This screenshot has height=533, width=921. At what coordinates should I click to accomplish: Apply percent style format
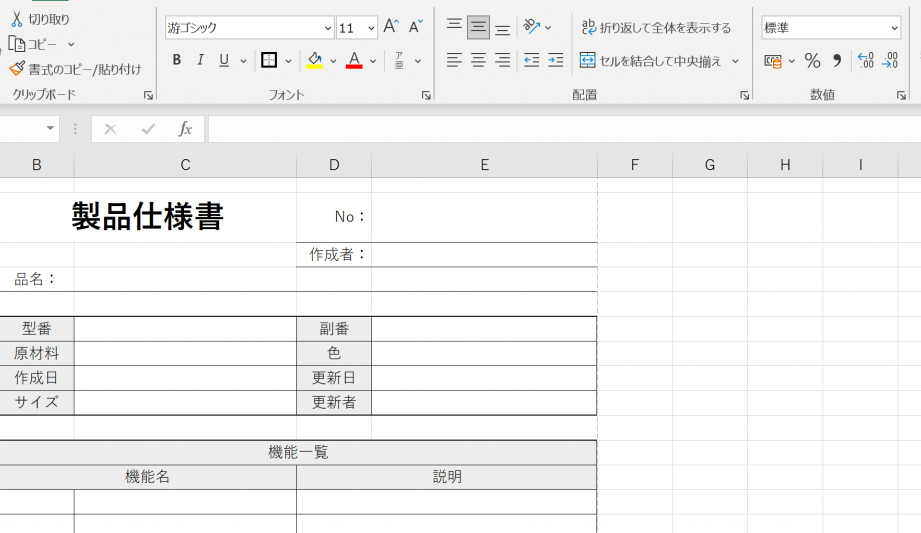click(x=812, y=61)
